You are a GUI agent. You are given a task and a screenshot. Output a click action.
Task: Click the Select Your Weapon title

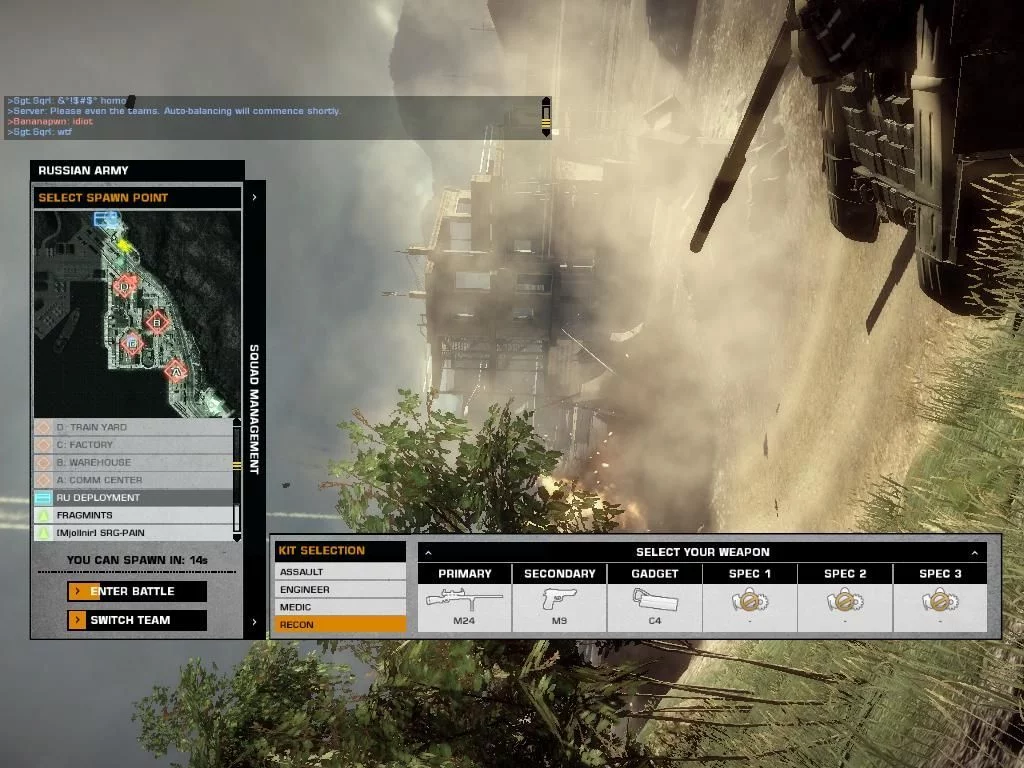pyautogui.click(x=703, y=552)
